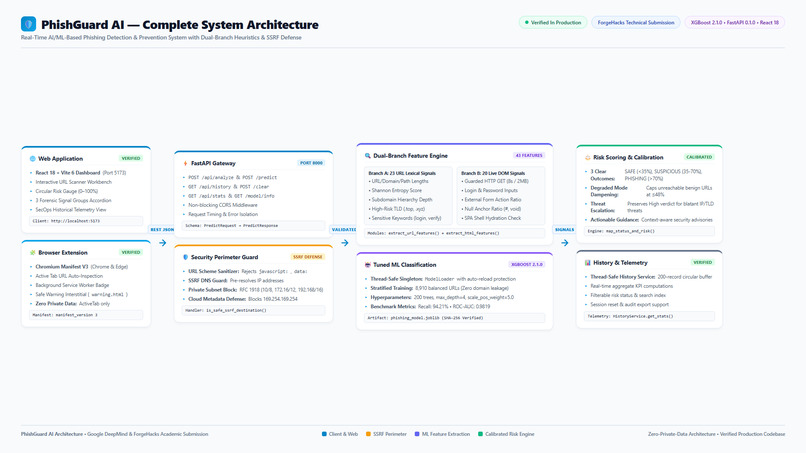Click 'Branch B: 20 Live DOM Signals' heading

coord(493,173)
